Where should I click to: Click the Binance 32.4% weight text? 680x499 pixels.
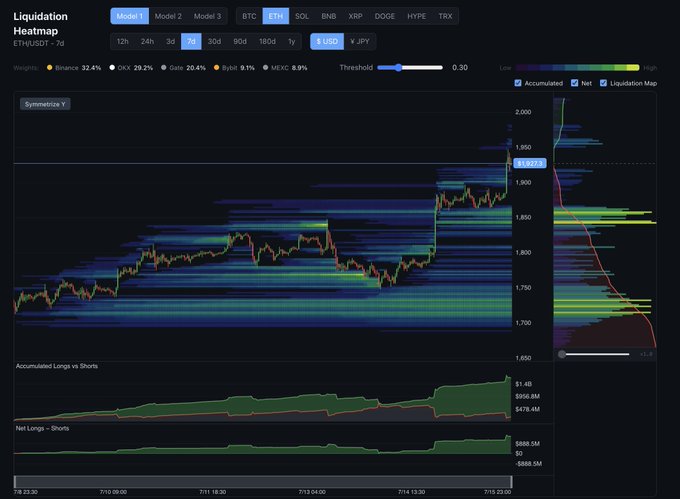click(x=78, y=68)
